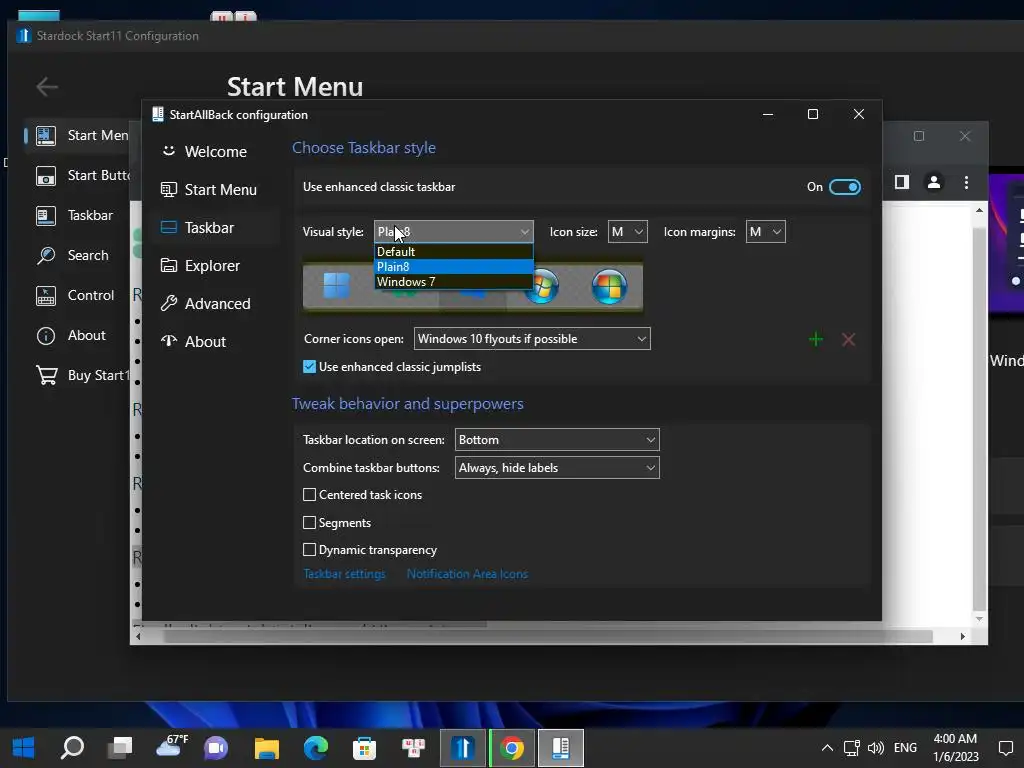Open Chrome side panel icon in browser window
Image resolution: width=1024 pixels, height=768 pixels.
[902, 182]
